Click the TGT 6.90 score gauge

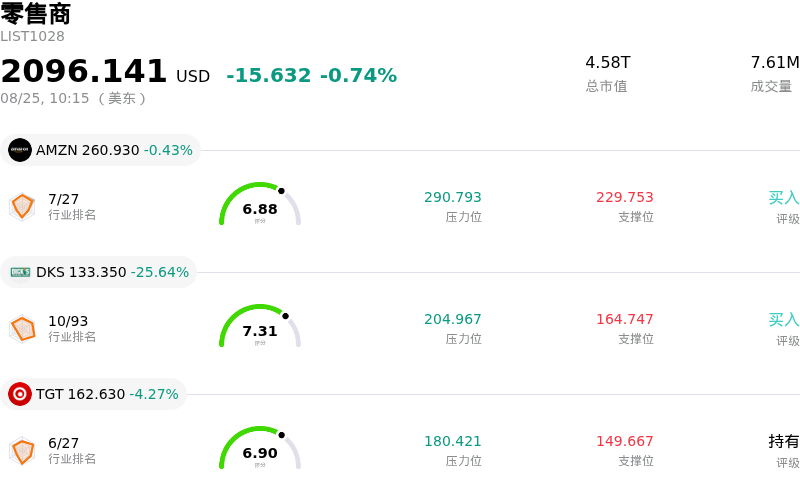pos(260,448)
